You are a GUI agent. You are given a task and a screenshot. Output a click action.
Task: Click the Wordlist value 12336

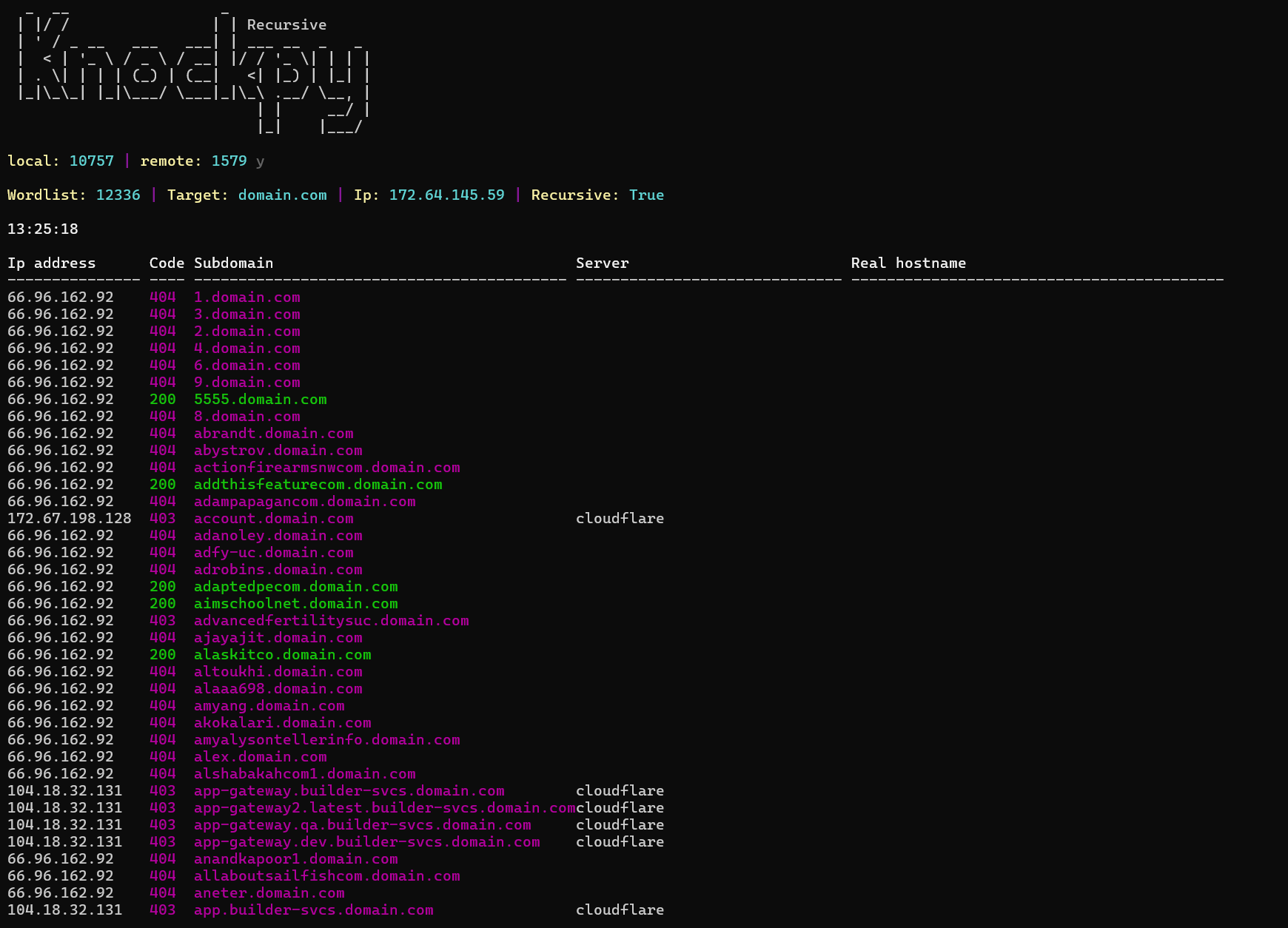[118, 195]
